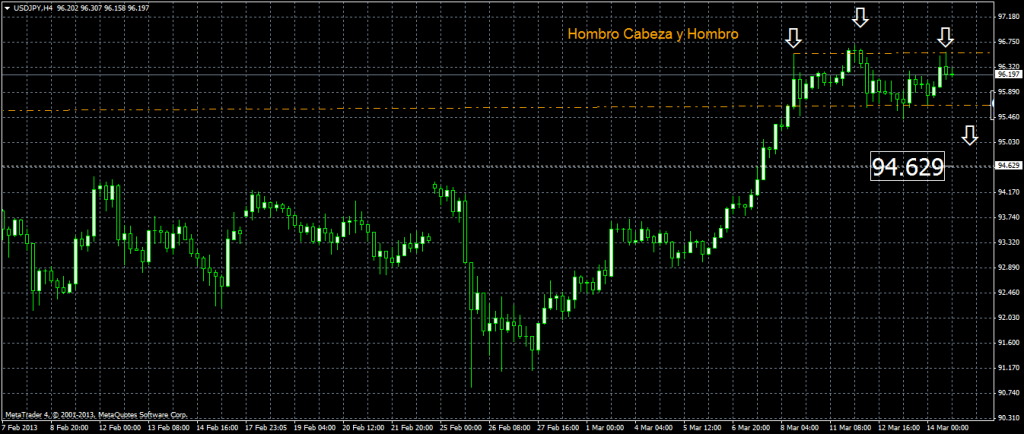Grab the chart shift handle on price axis
Viewport: 1024px width, 434px height.
990,100
